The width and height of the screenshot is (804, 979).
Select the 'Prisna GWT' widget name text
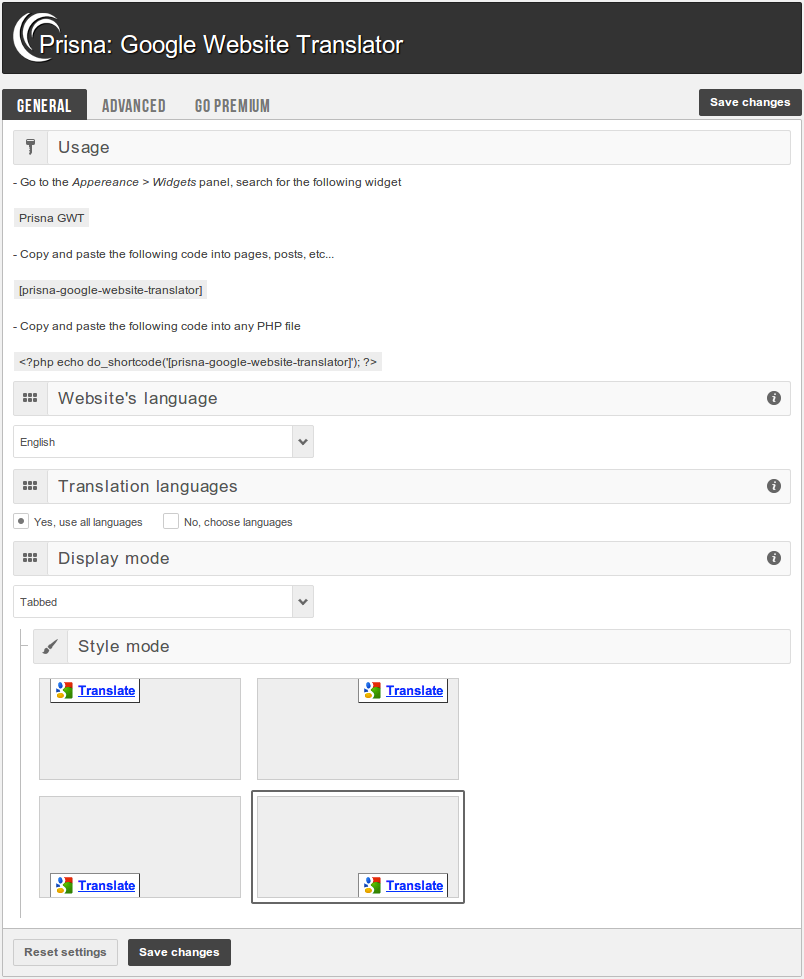(51, 218)
